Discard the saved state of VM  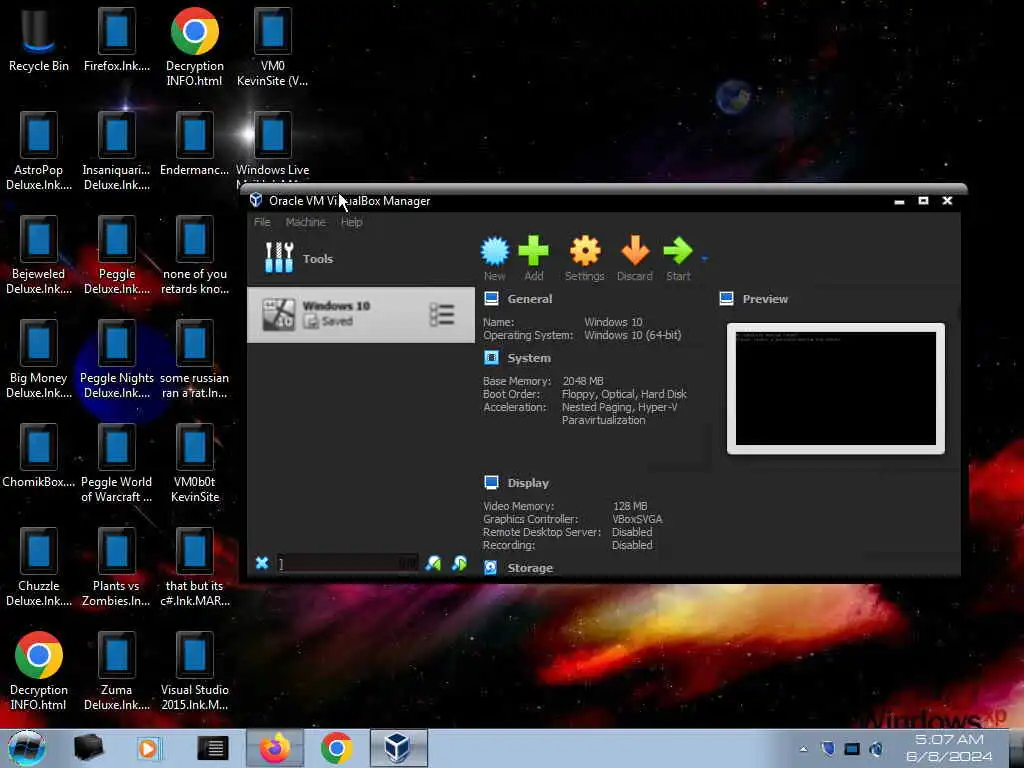pos(635,259)
